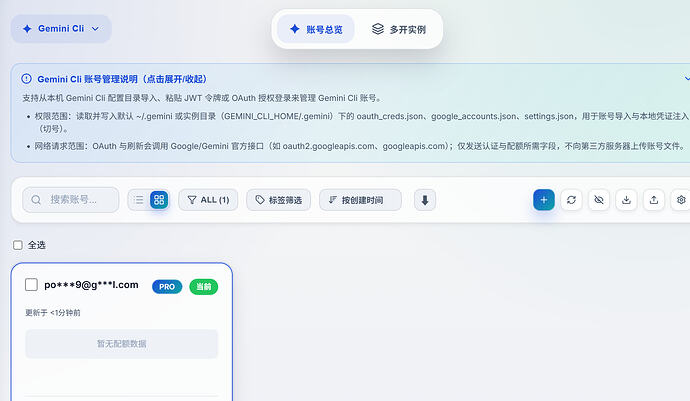This screenshot has height=401, width=690.
Task: Click the 网络请求范围 bullet line text
Action: tap(360, 146)
